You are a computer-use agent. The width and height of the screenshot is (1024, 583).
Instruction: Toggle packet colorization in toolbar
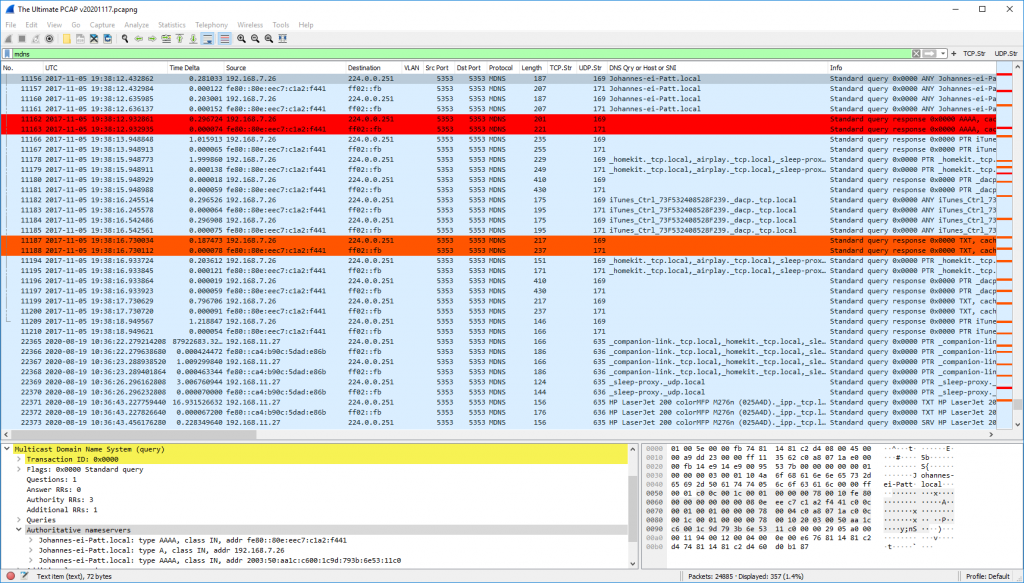click(223, 38)
